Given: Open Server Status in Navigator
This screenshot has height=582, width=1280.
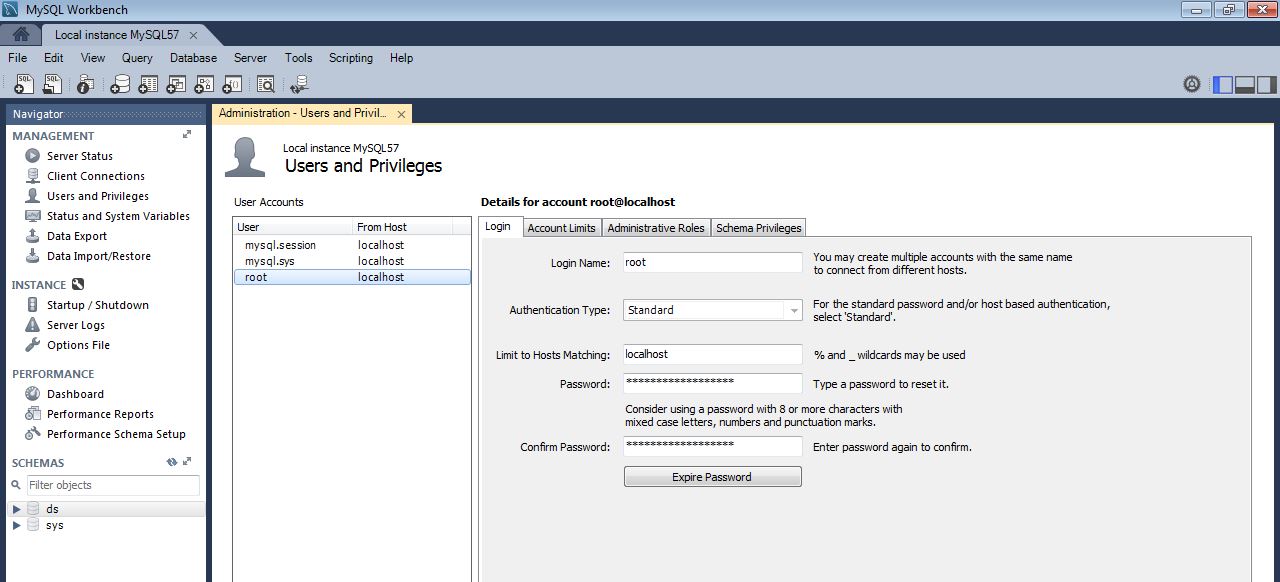Looking at the screenshot, I should pos(79,156).
